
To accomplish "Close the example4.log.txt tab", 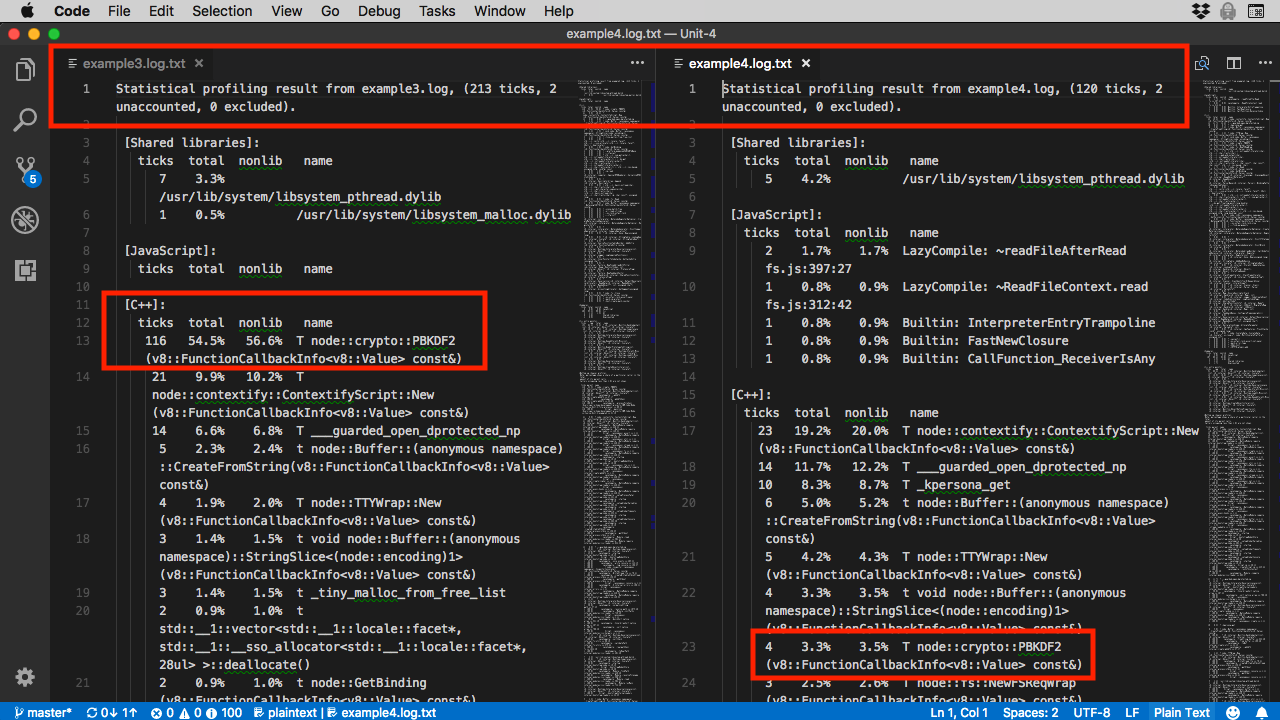I will tap(806, 63).
